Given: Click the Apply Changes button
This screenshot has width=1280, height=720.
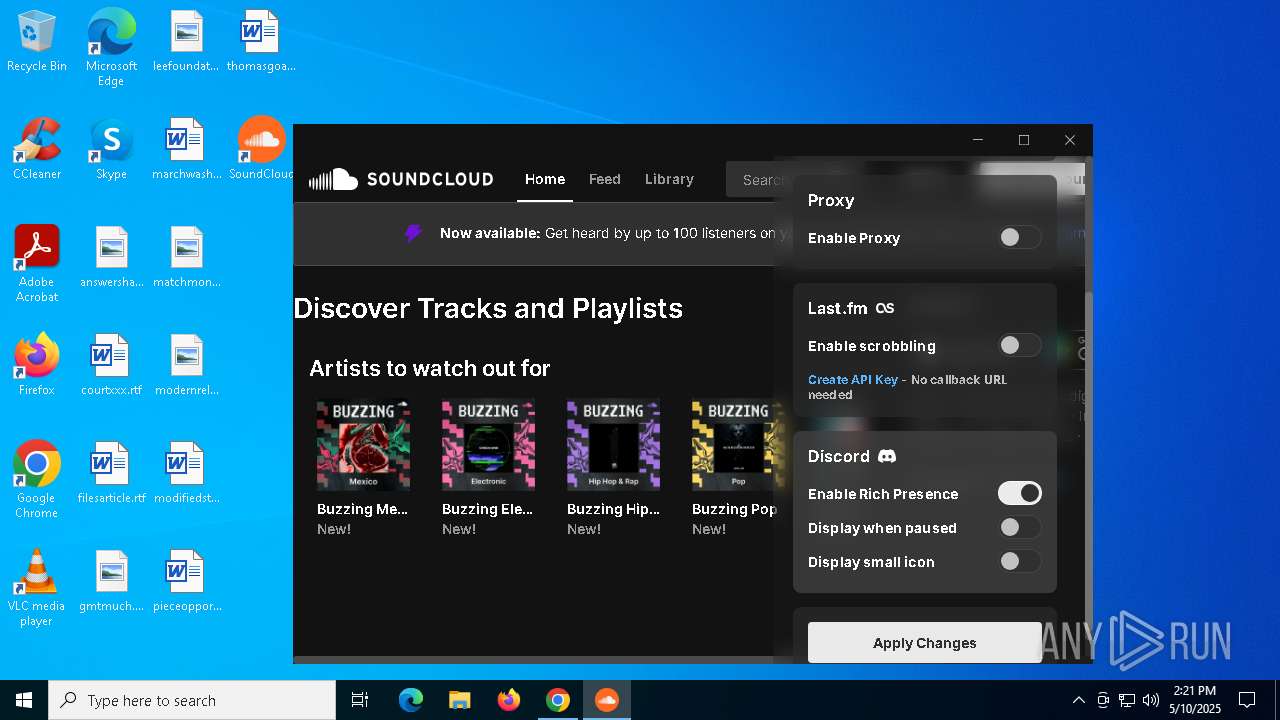Looking at the screenshot, I should point(925,643).
